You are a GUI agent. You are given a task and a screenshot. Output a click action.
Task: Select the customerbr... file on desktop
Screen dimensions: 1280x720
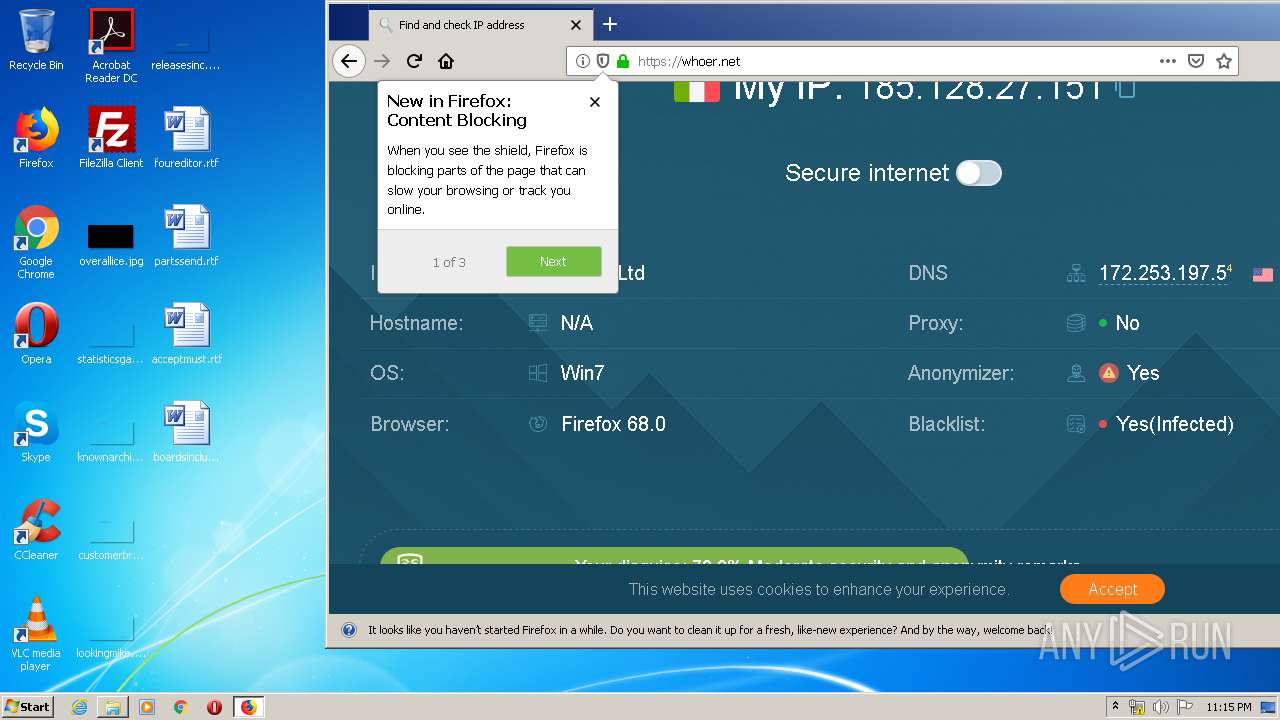pyautogui.click(x=111, y=535)
